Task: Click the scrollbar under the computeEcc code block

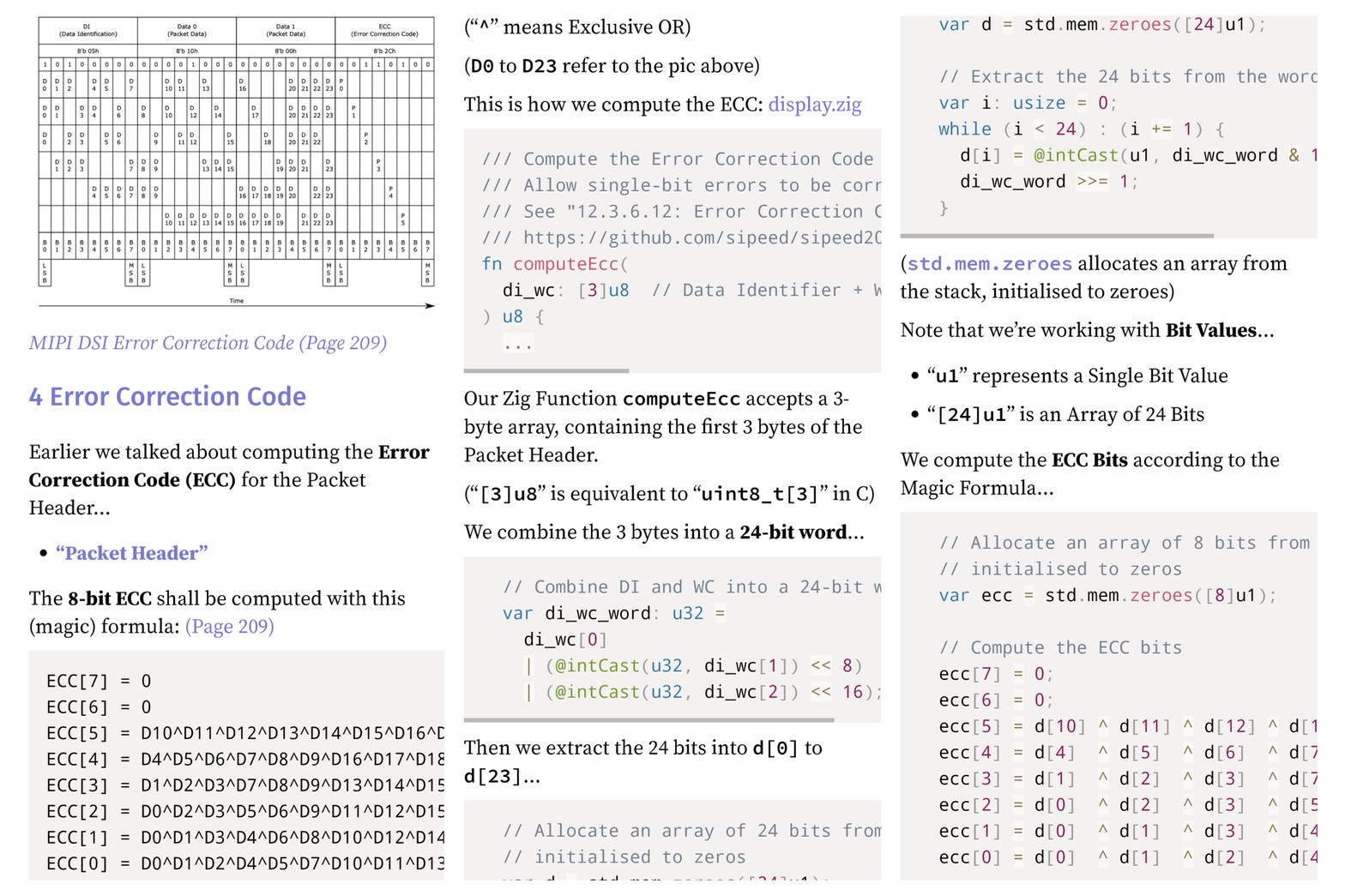Action: coord(546,370)
